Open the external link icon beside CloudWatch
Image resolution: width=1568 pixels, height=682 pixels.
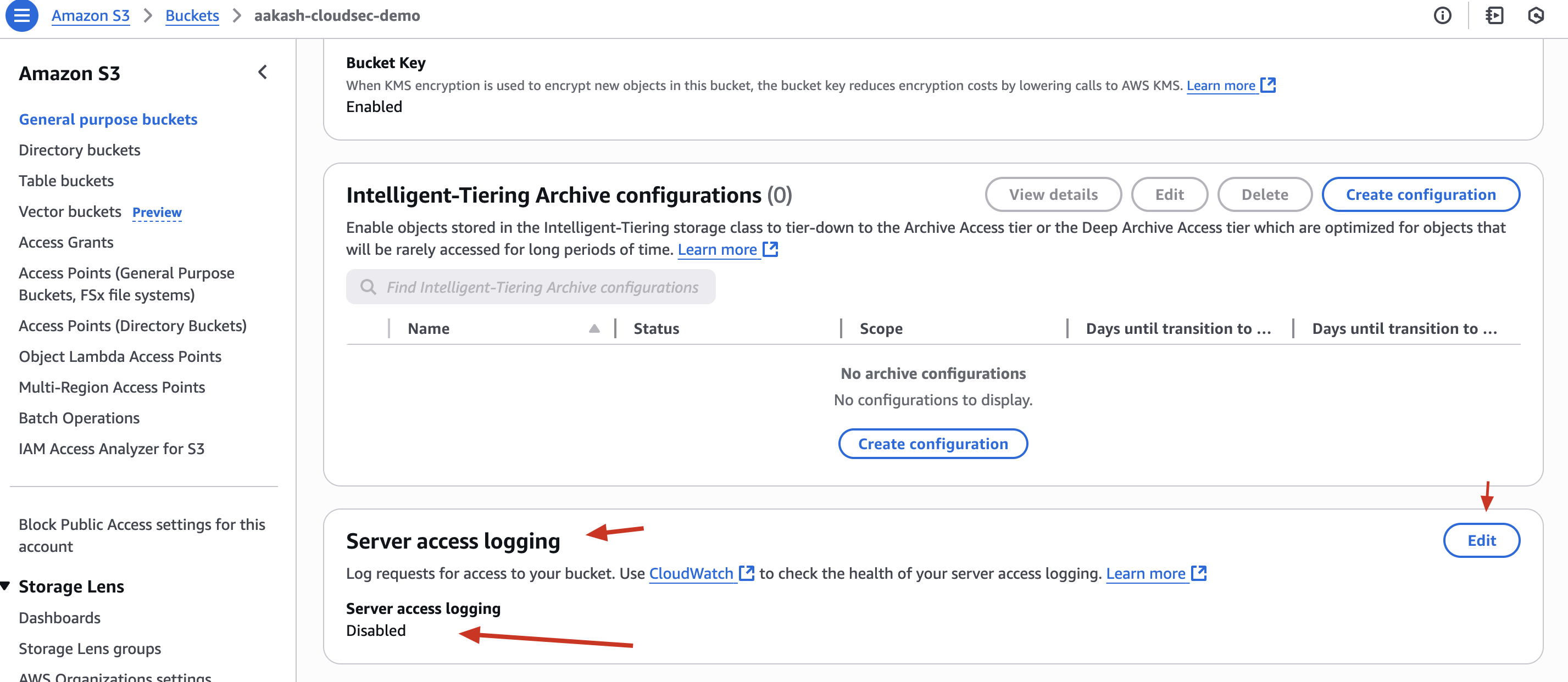coord(746,573)
